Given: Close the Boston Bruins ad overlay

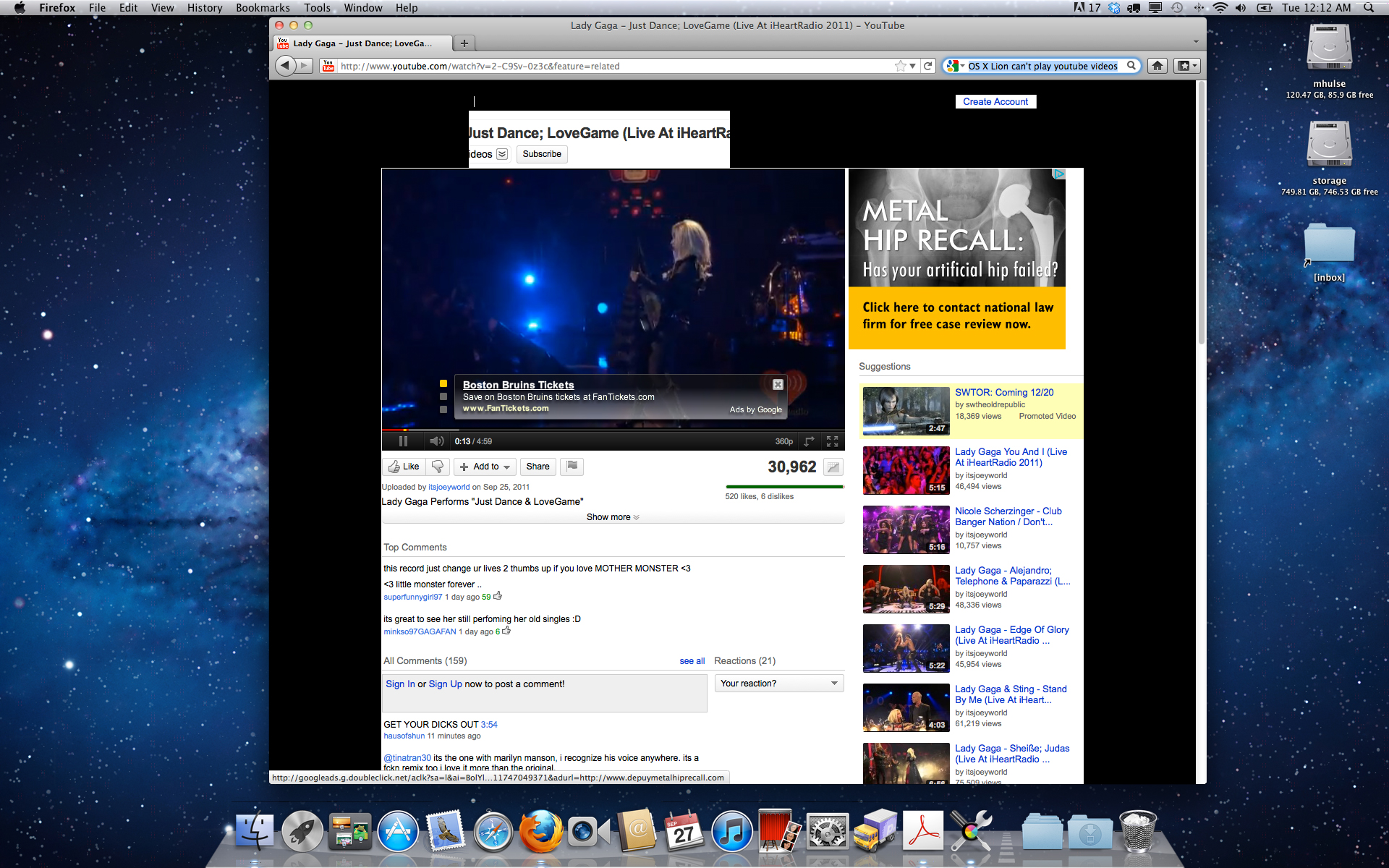Looking at the screenshot, I should click(778, 385).
